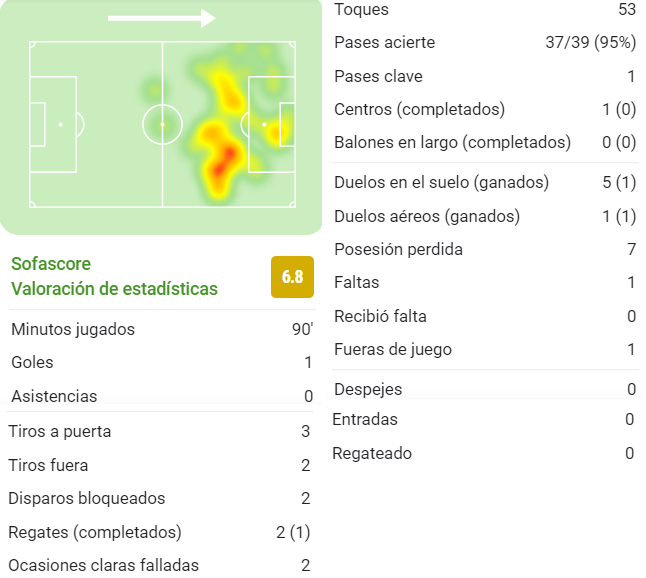The height and width of the screenshot is (578, 646).
Task: Click Duelos en el suelo (ganados) label
Action: (x=441, y=182)
